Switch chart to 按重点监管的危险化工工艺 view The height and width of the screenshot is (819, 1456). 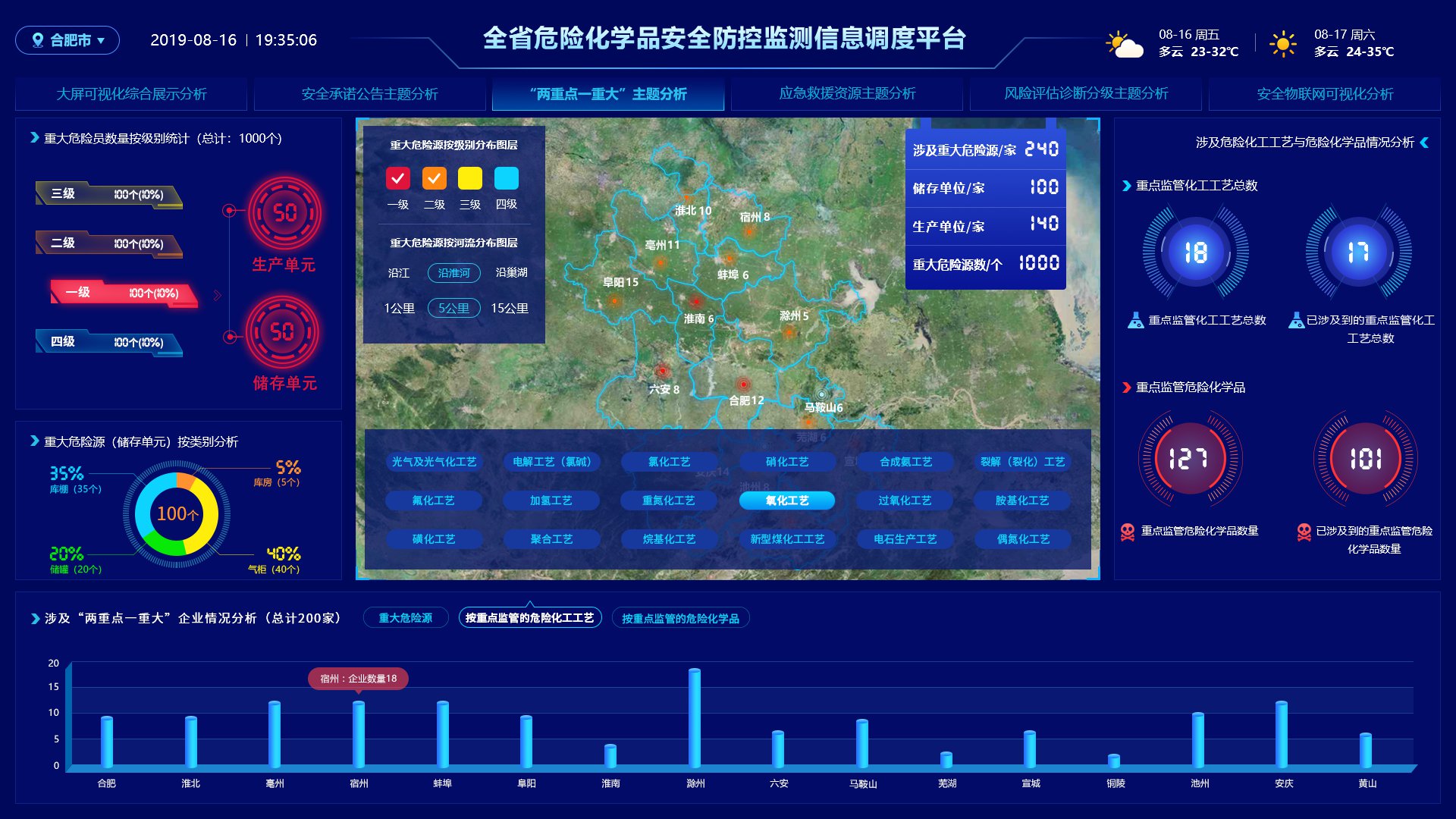[529, 618]
